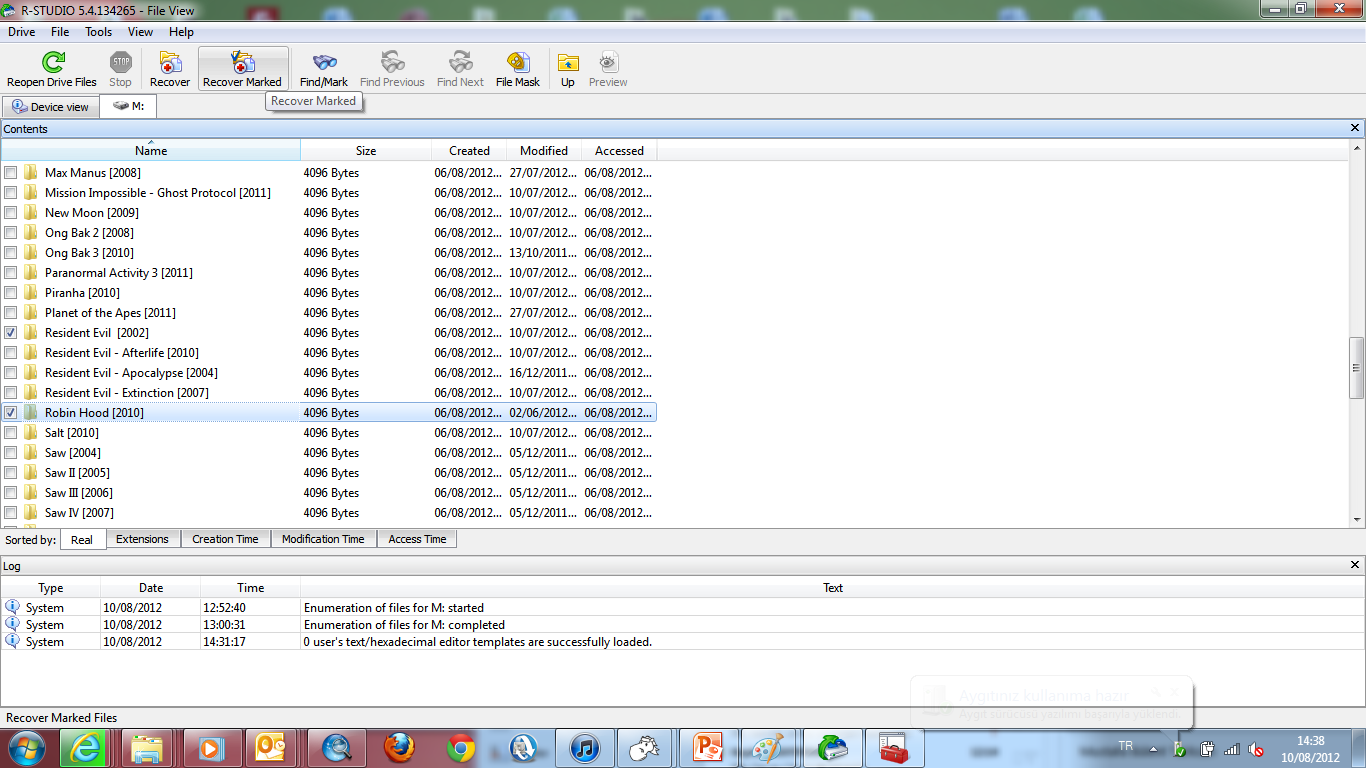
Task: Mark the Paranormal Activity 3 [2011] checkbox
Action: pos(11,272)
